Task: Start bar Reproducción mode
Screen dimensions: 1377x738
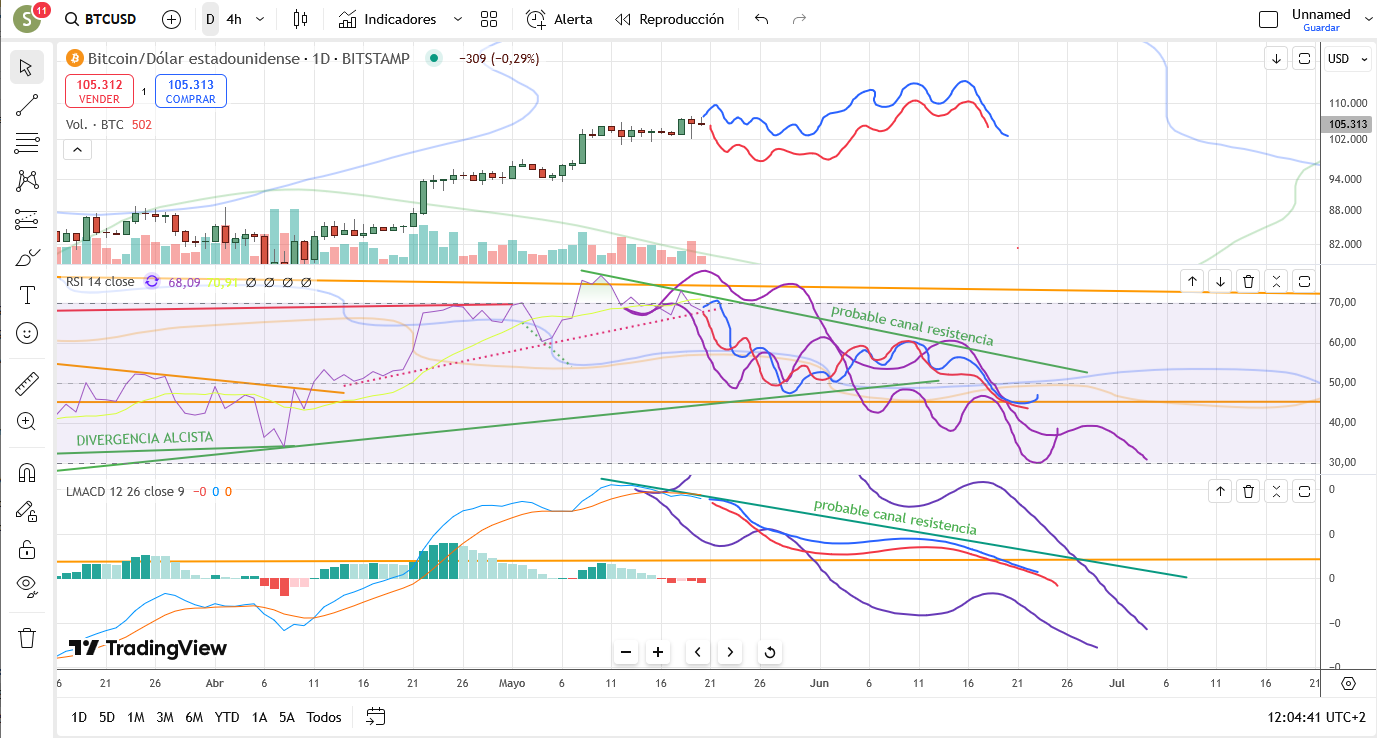Action: (x=670, y=19)
